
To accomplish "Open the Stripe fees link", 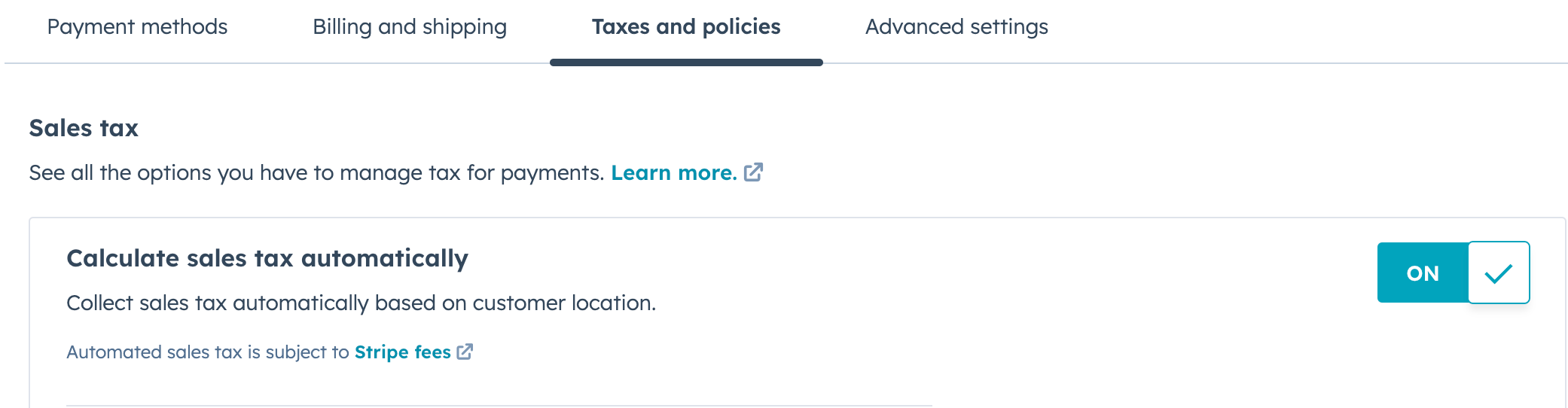I will [x=402, y=352].
